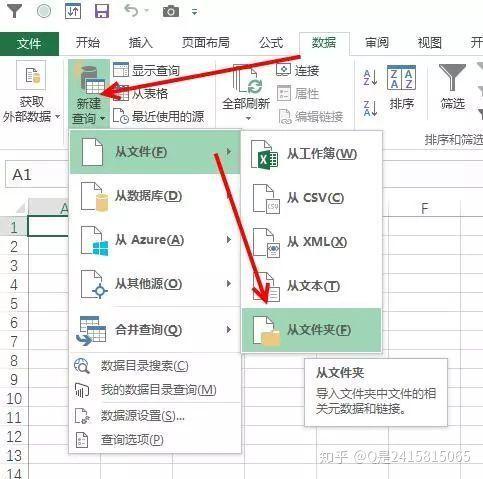Viewport: 483px width, 479px height.
Task: Sort ascending with the A-Z icon
Action: [370, 78]
